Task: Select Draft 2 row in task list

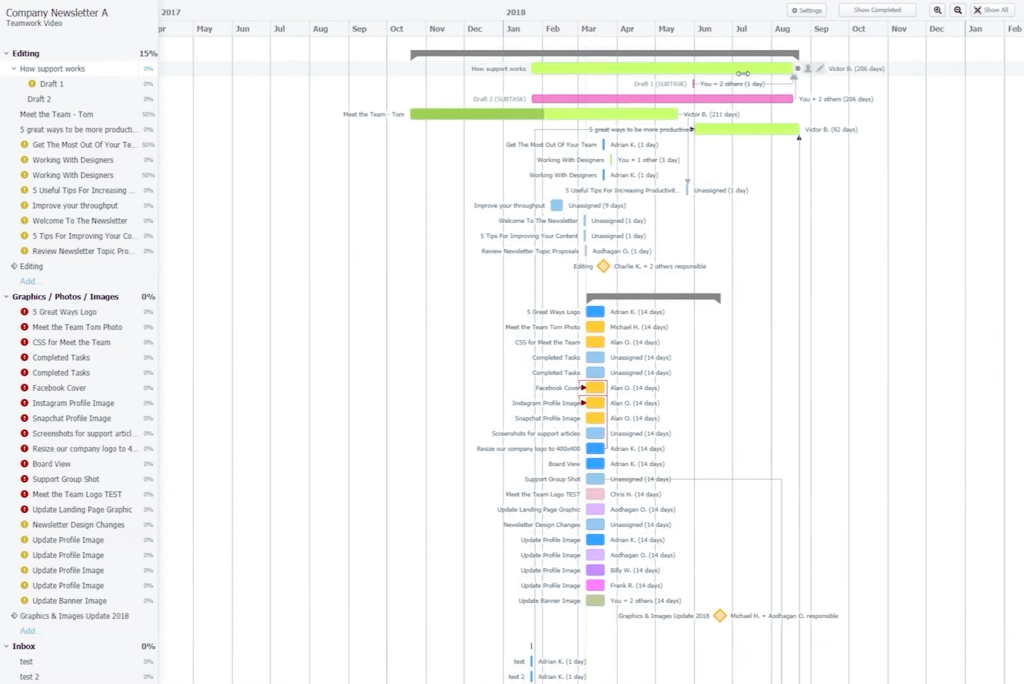Action: 78,99
